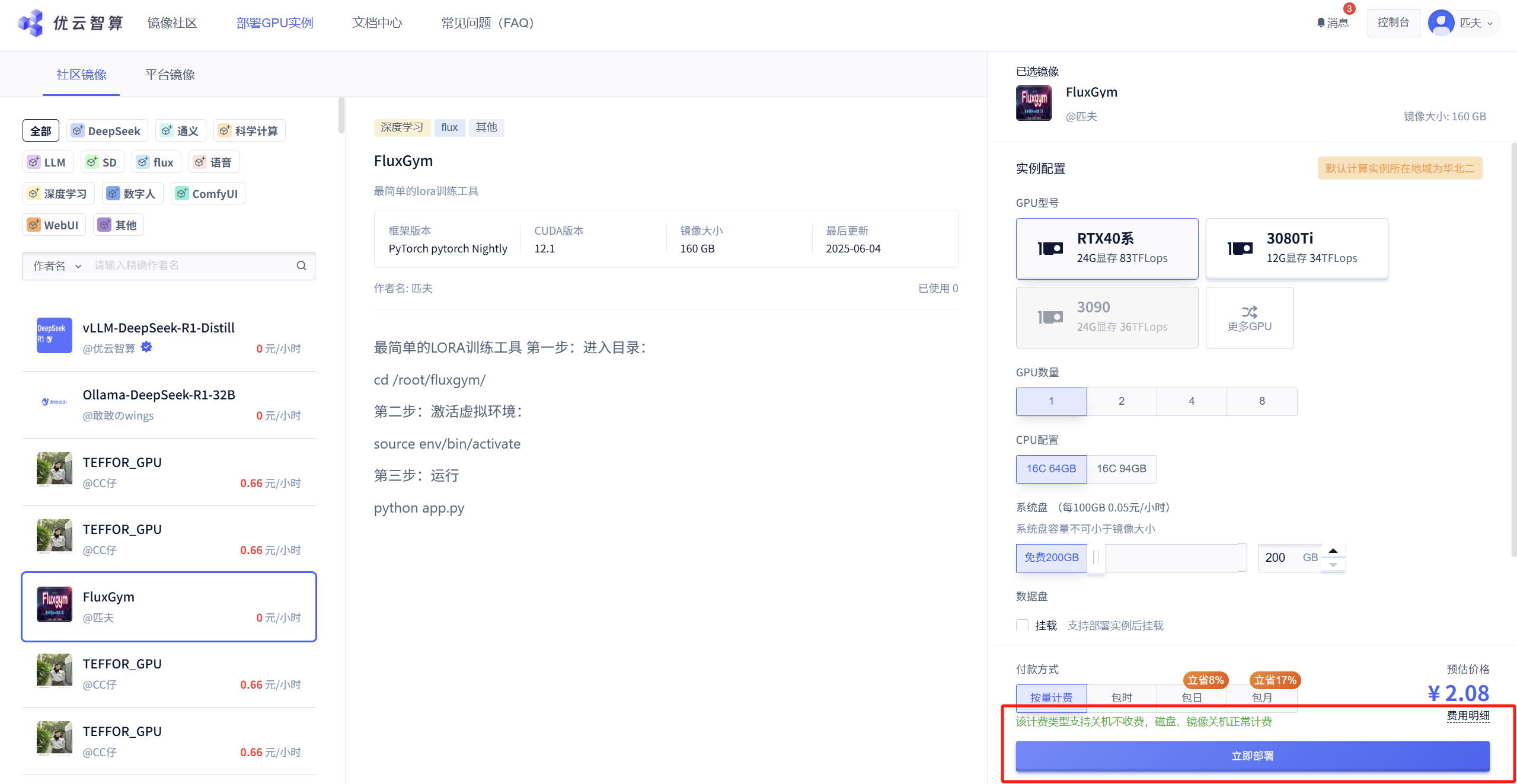This screenshot has height=784, width=1517.
Task: Select the 数字人 image filter
Action: click(132, 193)
